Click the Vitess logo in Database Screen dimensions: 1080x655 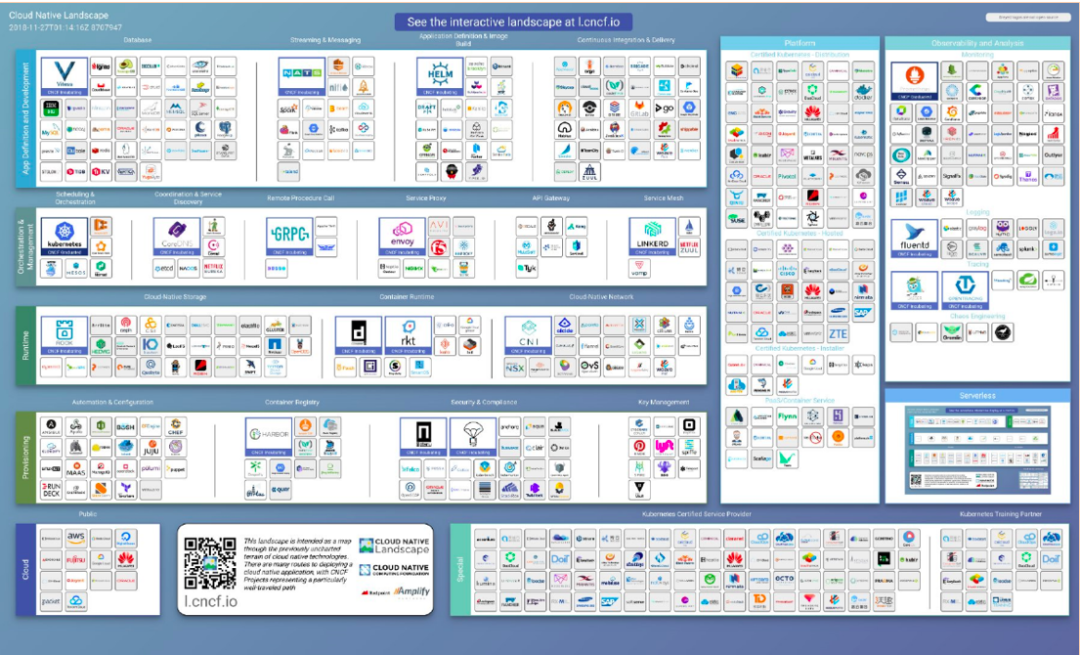coord(64,77)
